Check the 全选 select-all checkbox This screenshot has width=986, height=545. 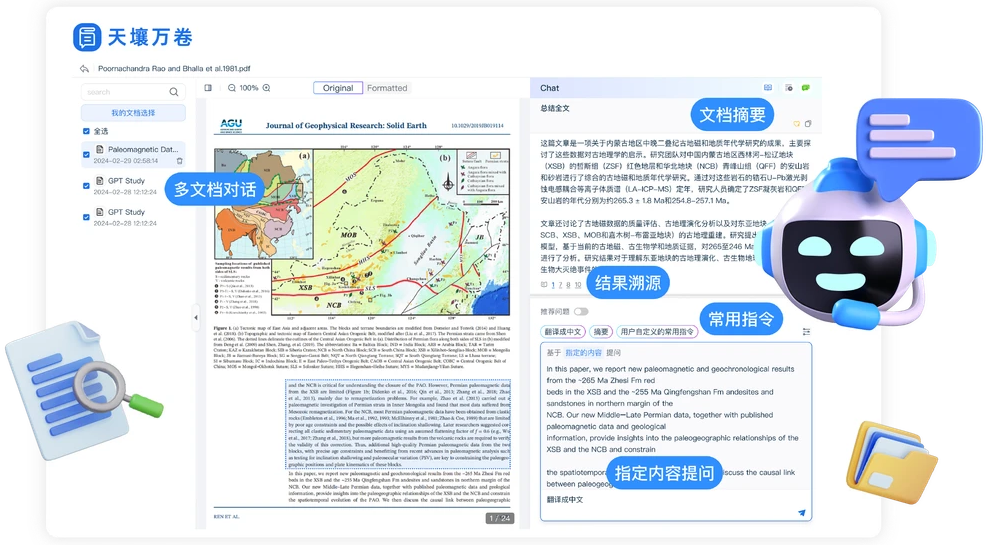pos(87,131)
